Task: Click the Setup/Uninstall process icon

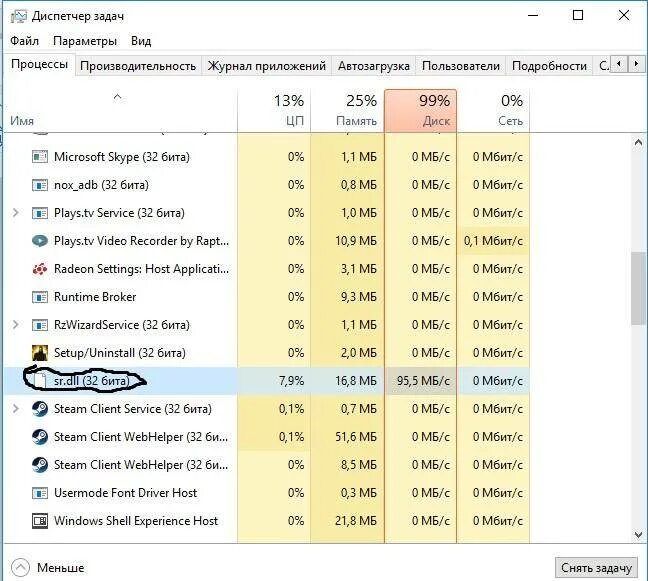Action: tap(40, 353)
